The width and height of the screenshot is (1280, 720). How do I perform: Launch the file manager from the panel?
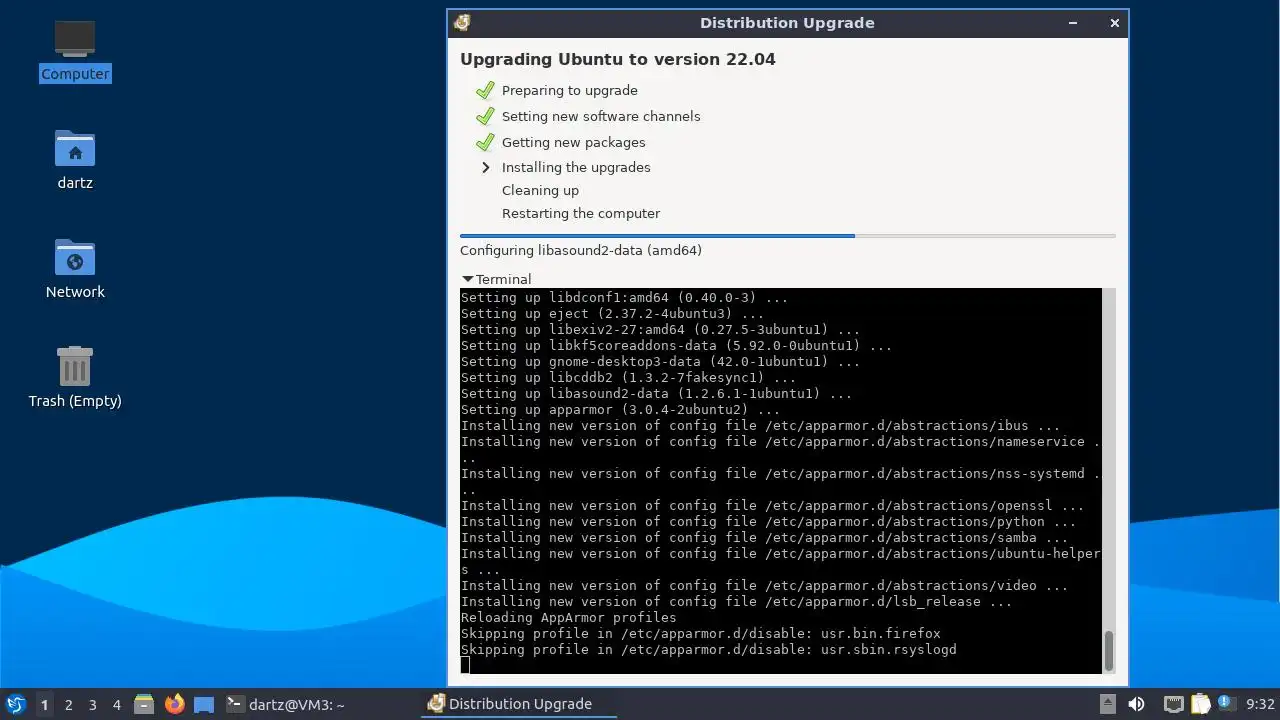[x=144, y=704]
